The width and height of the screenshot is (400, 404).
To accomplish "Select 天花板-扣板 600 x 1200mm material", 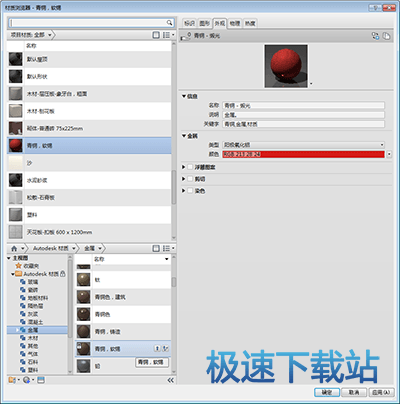I will 89,232.
